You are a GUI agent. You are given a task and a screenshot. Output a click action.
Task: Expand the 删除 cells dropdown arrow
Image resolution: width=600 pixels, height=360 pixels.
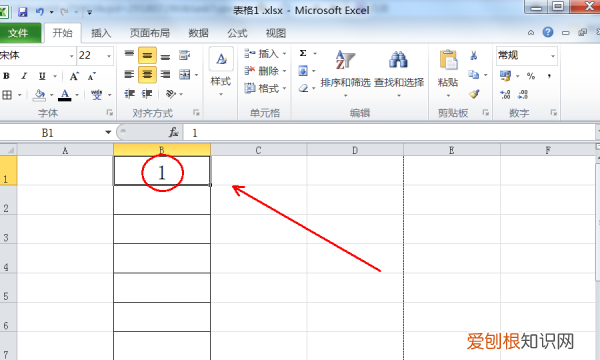[284, 71]
